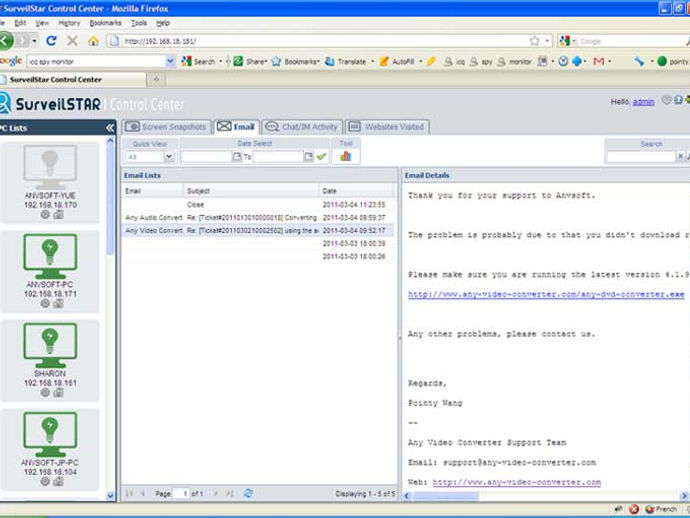The height and width of the screenshot is (518, 690).
Task: Switch to the Email tab
Action: (236, 127)
